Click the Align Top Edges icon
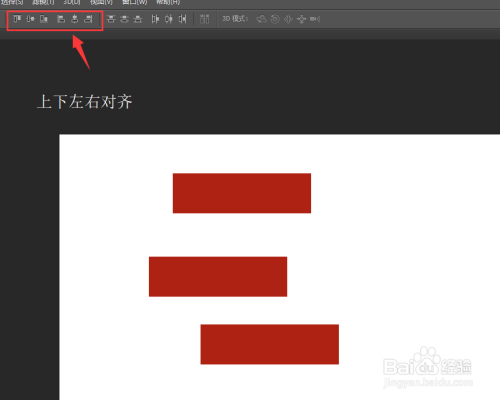The image size is (500, 400). tap(17, 19)
